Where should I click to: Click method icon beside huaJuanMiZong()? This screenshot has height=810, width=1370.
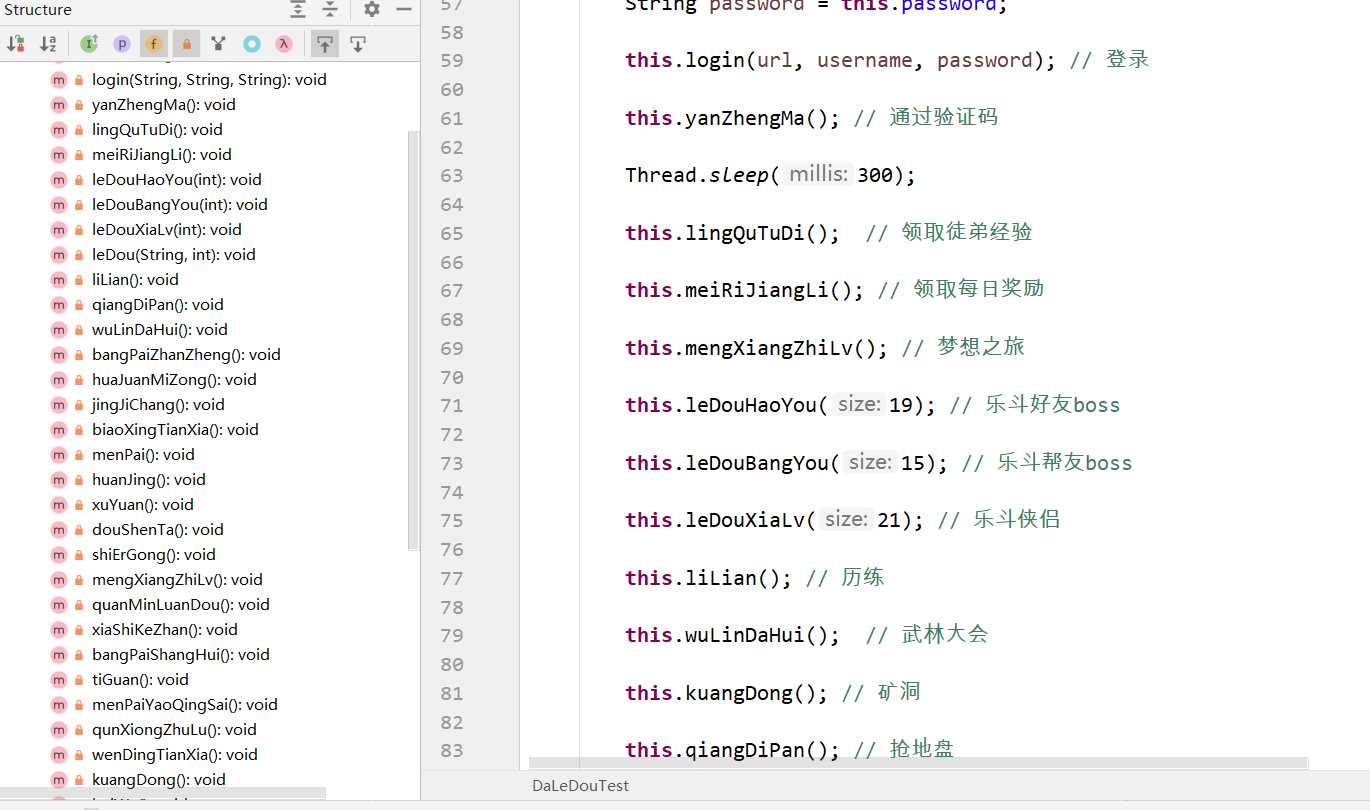pos(59,379)
